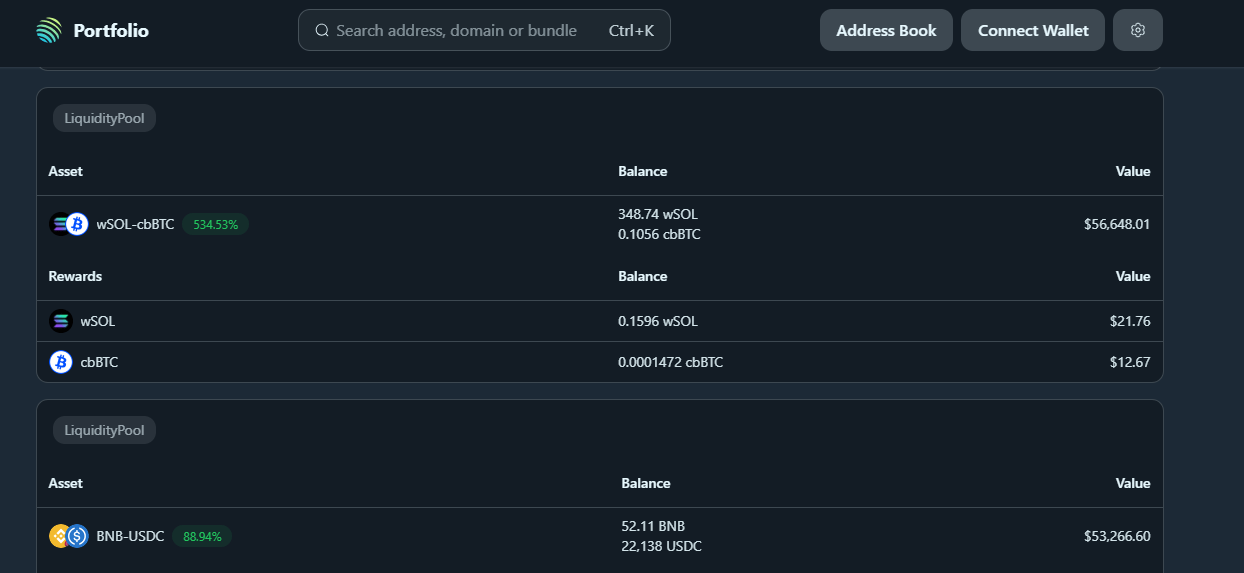Click the wSOL-cbBTC pair token icon
The width and height of the screenshot is (1244, 573).
coord(69,224)
